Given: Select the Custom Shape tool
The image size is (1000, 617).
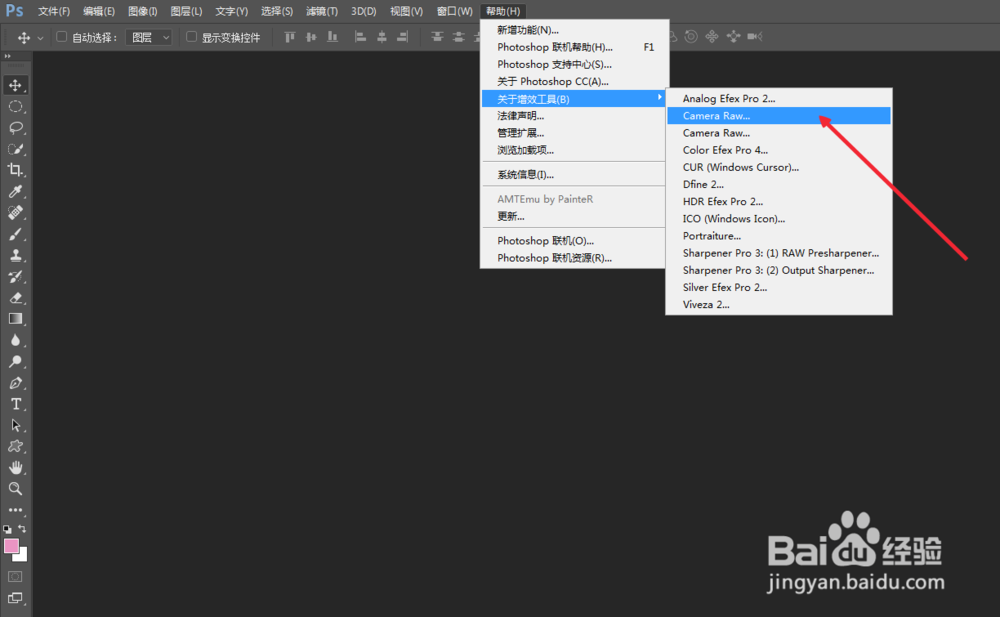Looking at the screenshot, I should coord(15,446).
